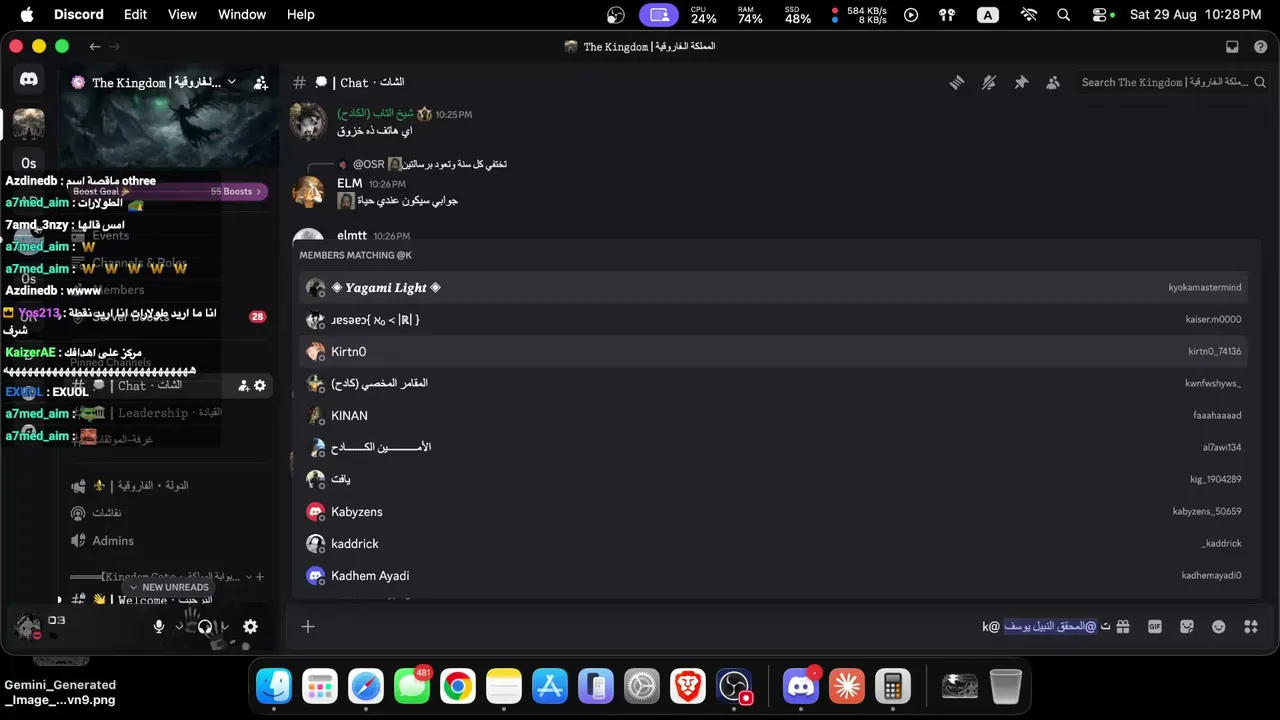The image size is (1280, 720).
Task: Select the kig_1904289 member suggestion
Action: coord(773,479)
